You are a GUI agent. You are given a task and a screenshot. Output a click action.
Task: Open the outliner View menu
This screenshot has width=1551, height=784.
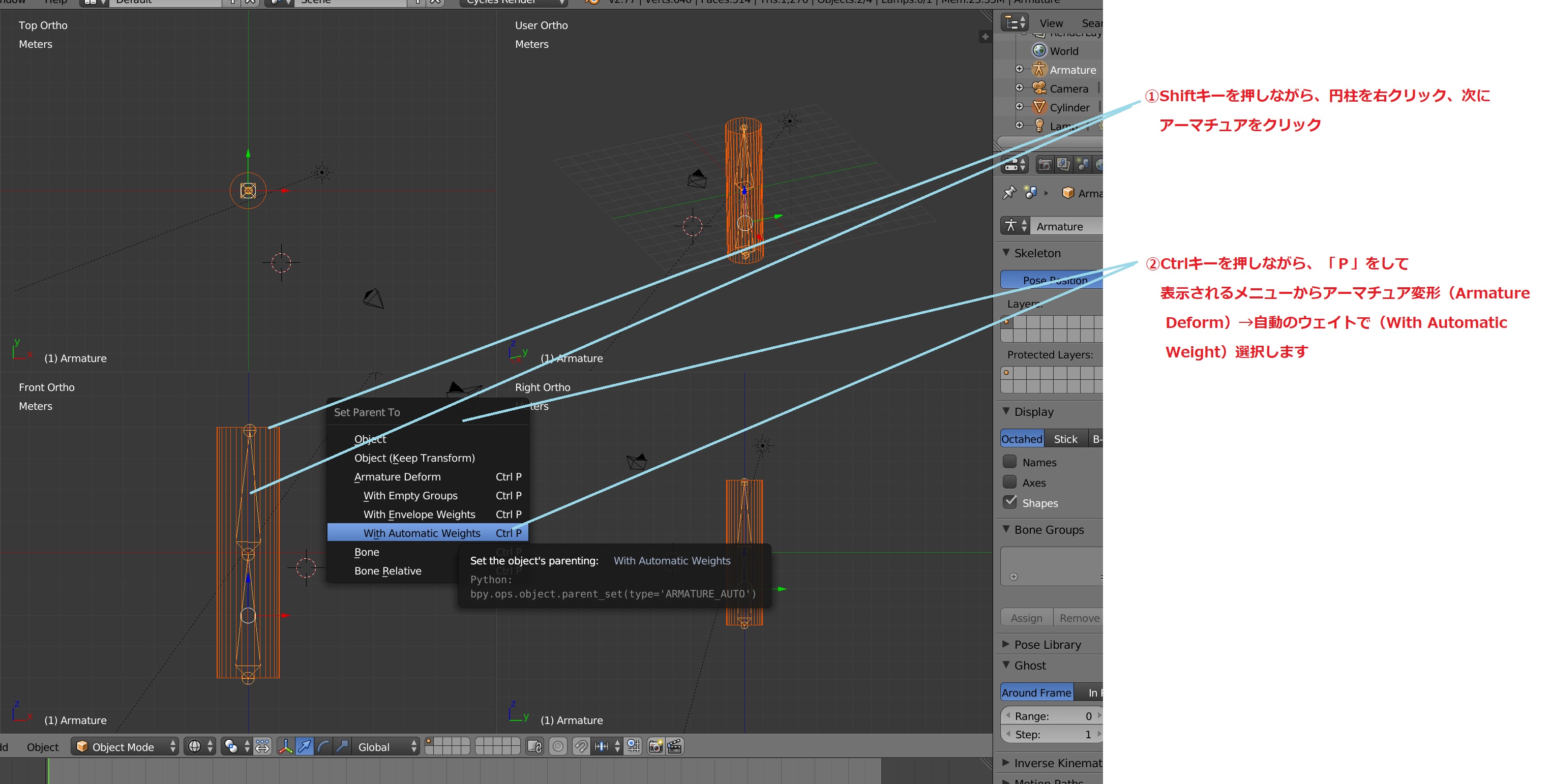coord(1051,23)
